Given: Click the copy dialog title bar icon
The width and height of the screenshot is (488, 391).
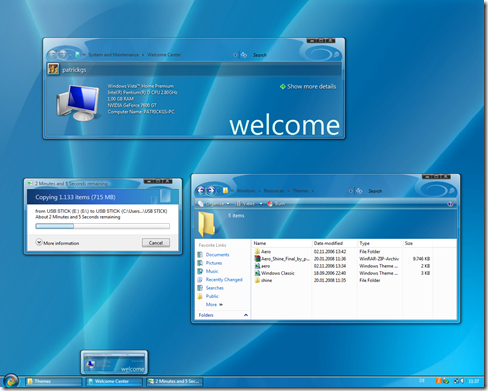Looking at the screenshot, I should (x=30, y=183).
